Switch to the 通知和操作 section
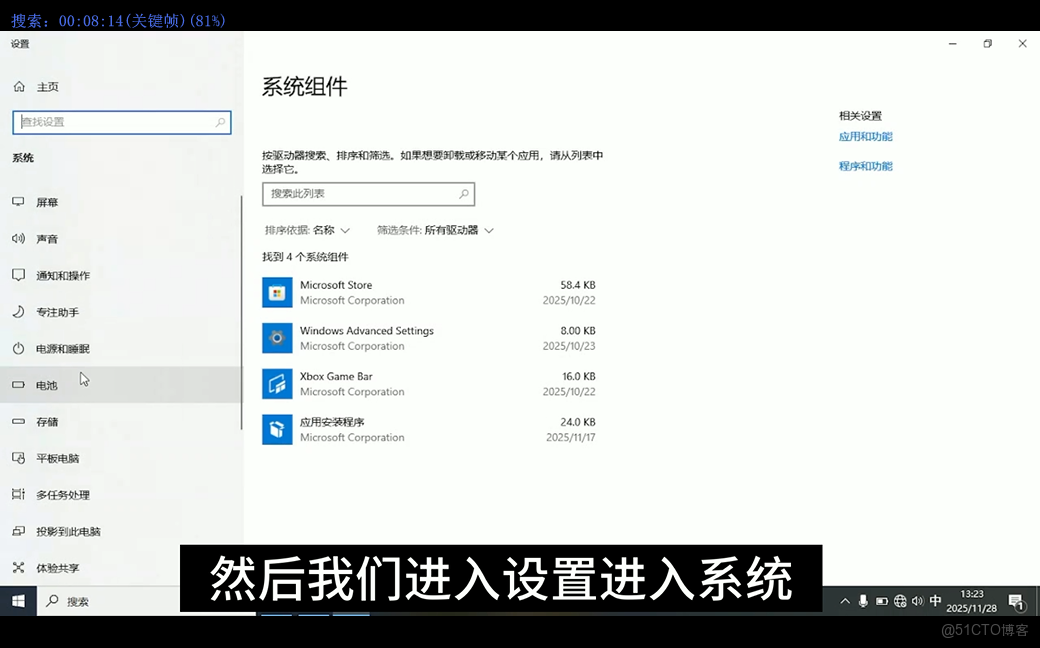1040x648 pixels. point(22,275)
